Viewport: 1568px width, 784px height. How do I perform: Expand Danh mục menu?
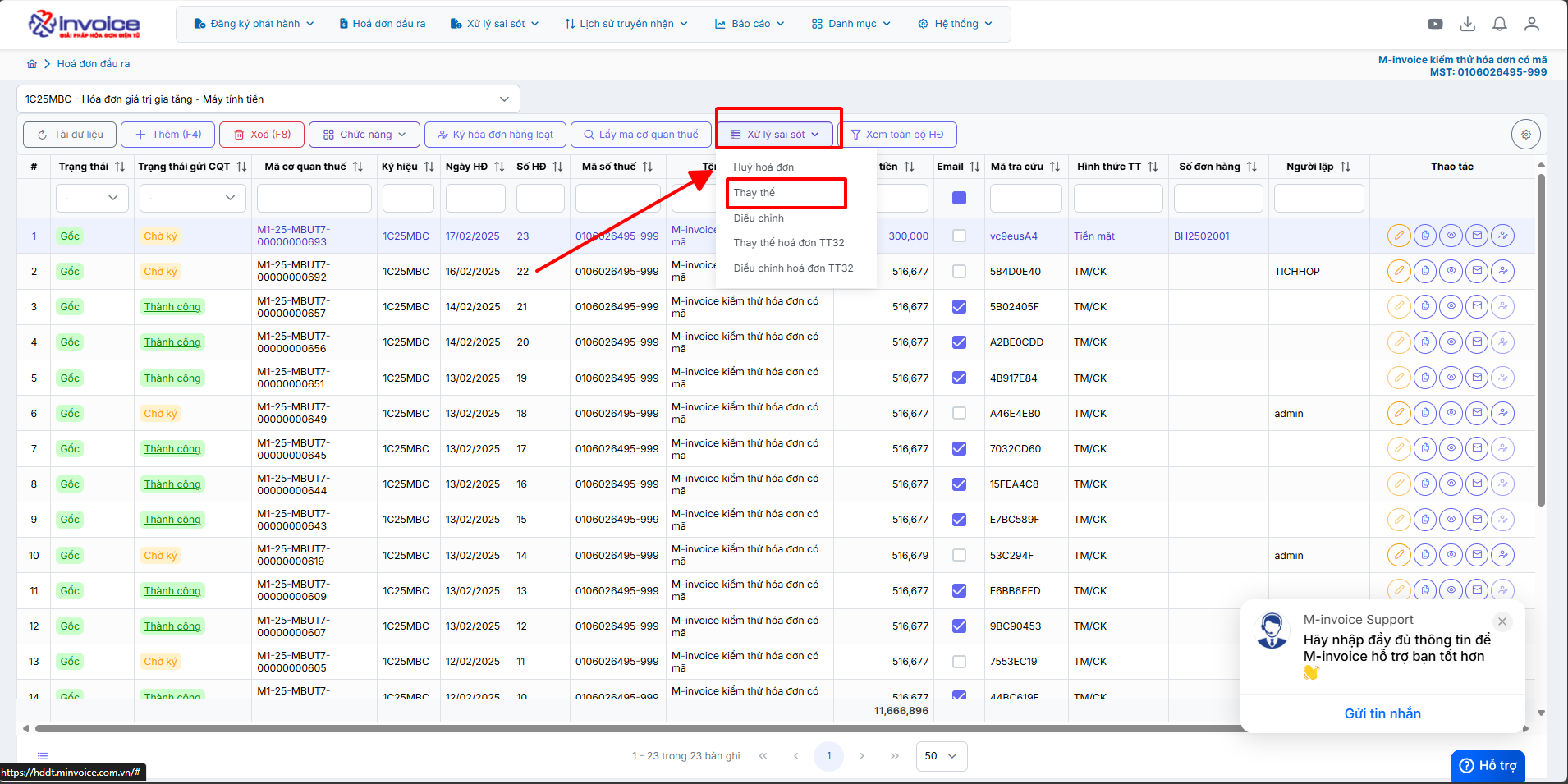(851, 24)
